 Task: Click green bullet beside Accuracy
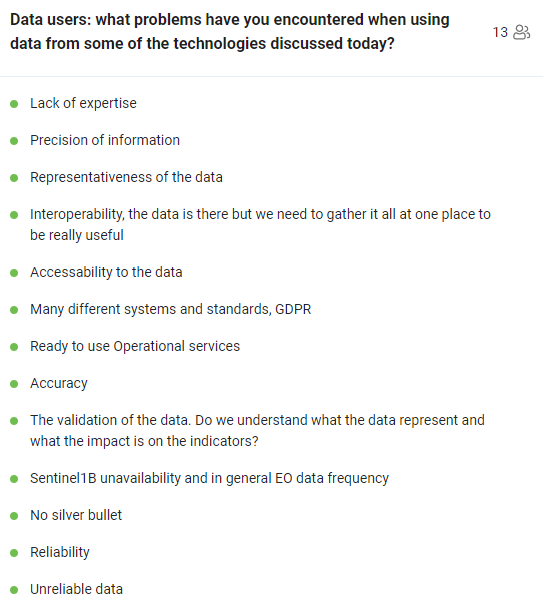point(14,384)
